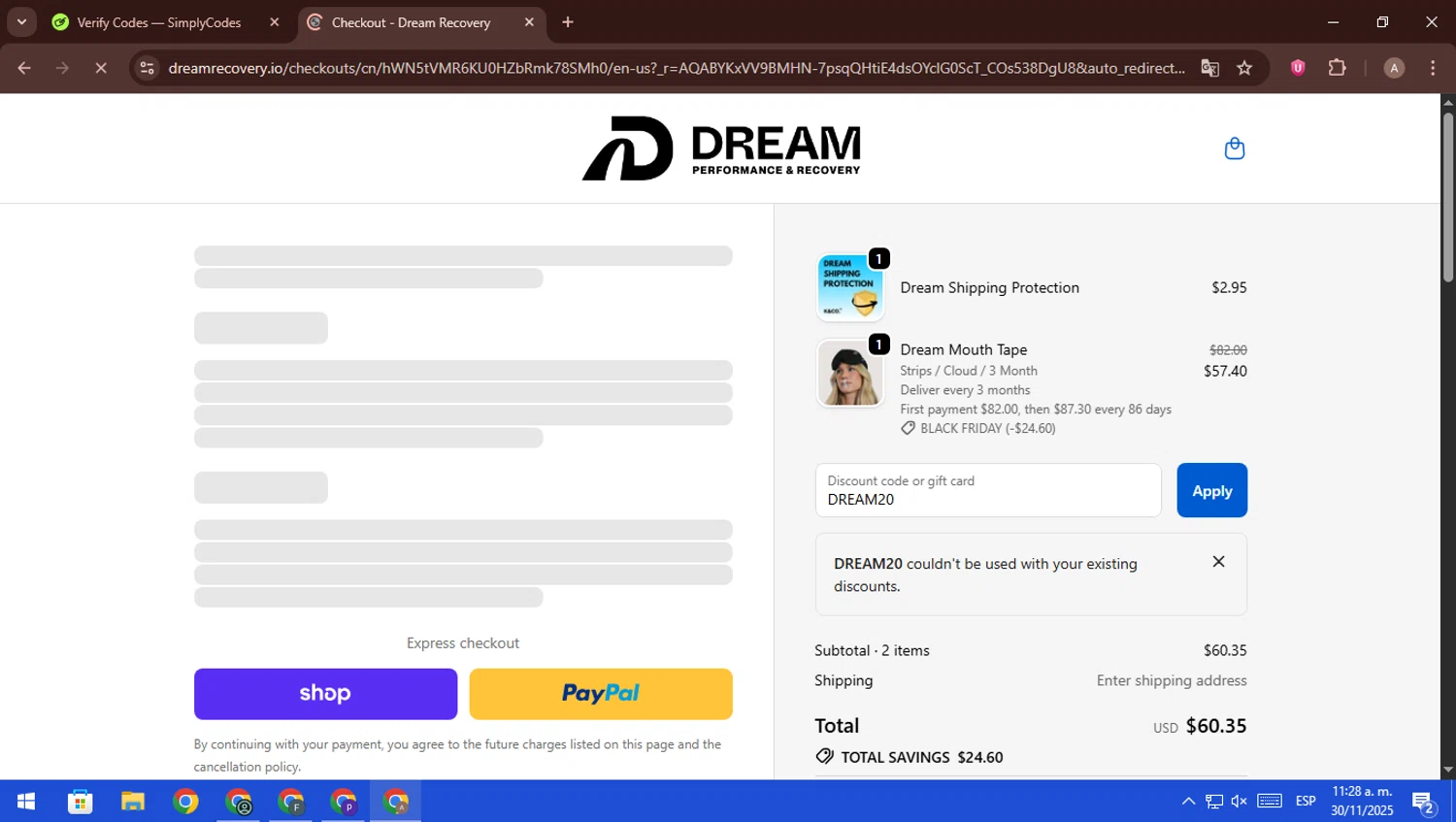Viewport: 1456px width, 822px height.
Task: Open the touch keyboard tray icon
Action: tap(1270, 802)
